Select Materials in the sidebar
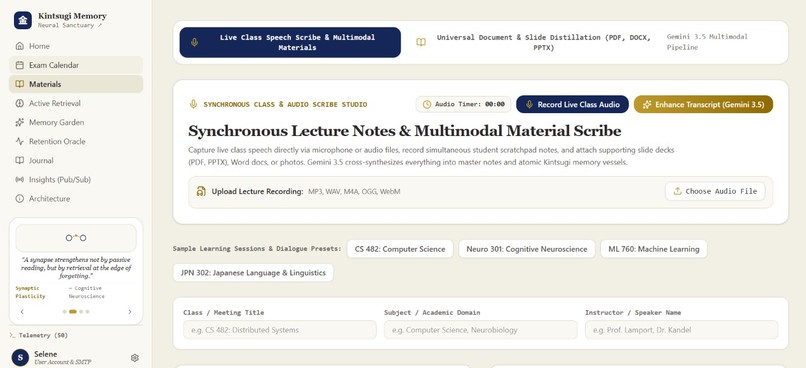 [x=76, y=84]
